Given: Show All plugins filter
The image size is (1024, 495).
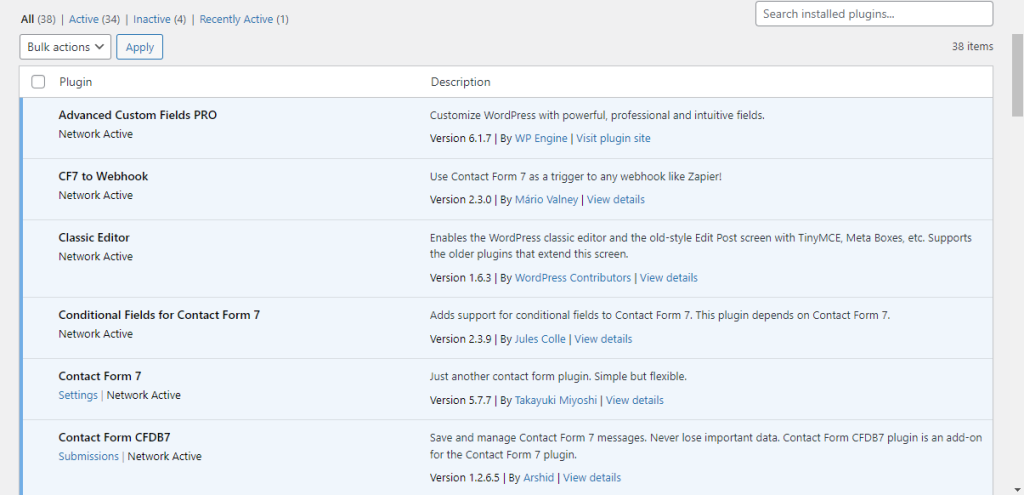Looking at the screenshot, I should tap(27, 19).
